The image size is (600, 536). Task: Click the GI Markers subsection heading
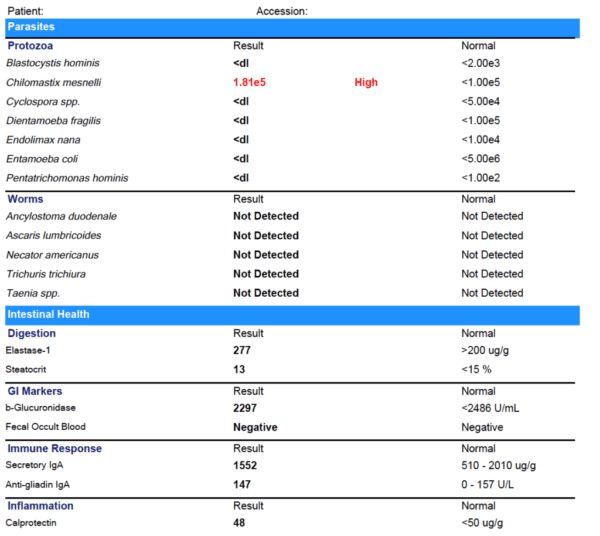point(37,391)
